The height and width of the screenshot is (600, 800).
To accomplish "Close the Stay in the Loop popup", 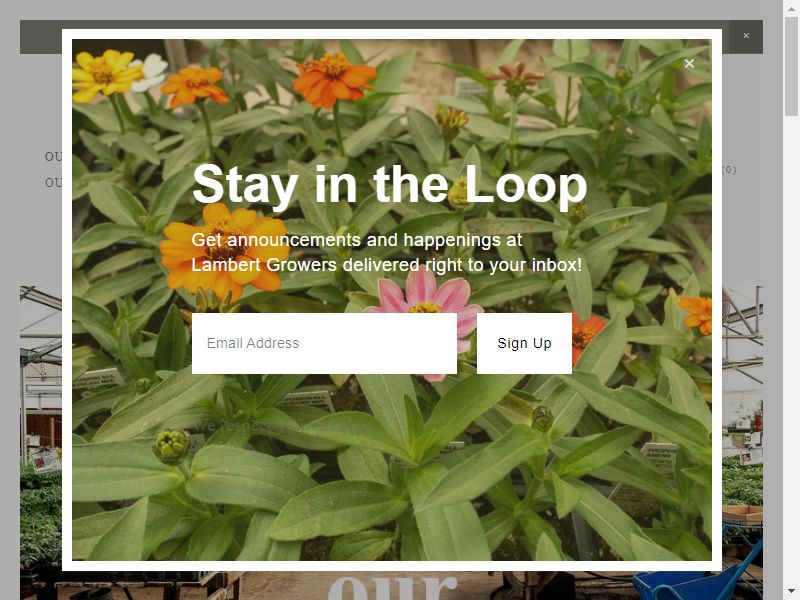I will 689,64.
